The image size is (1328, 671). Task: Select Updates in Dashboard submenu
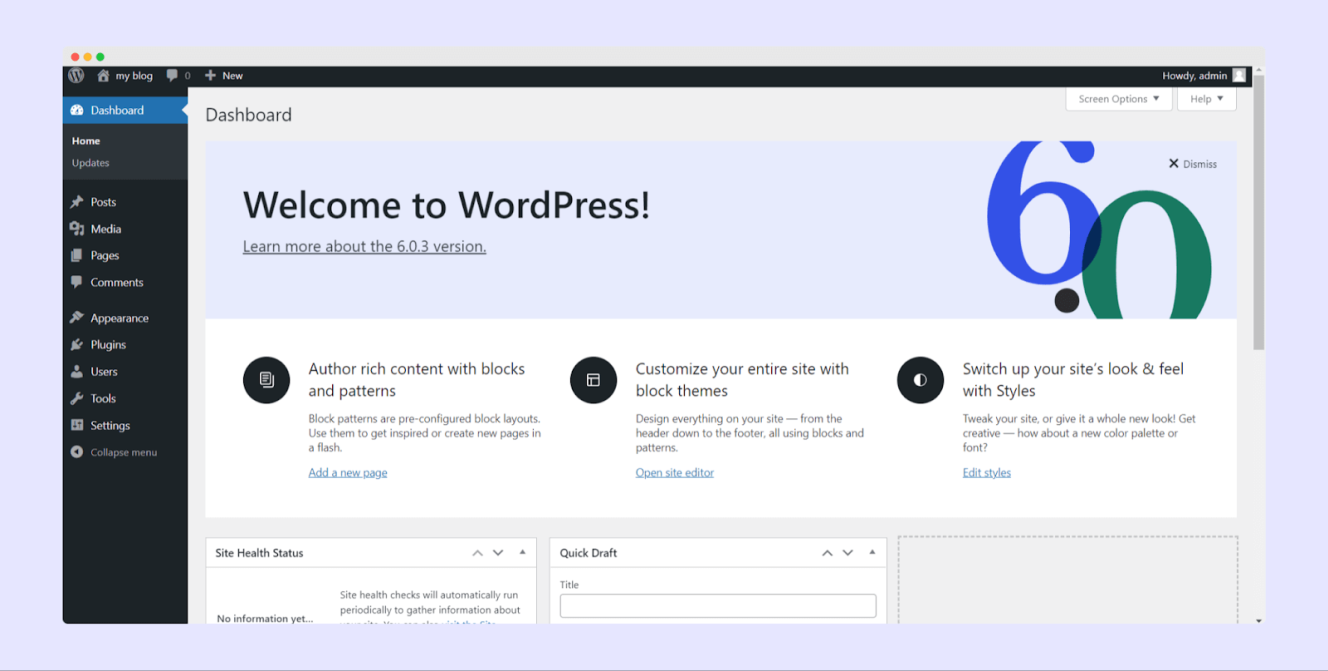(91, 163)
